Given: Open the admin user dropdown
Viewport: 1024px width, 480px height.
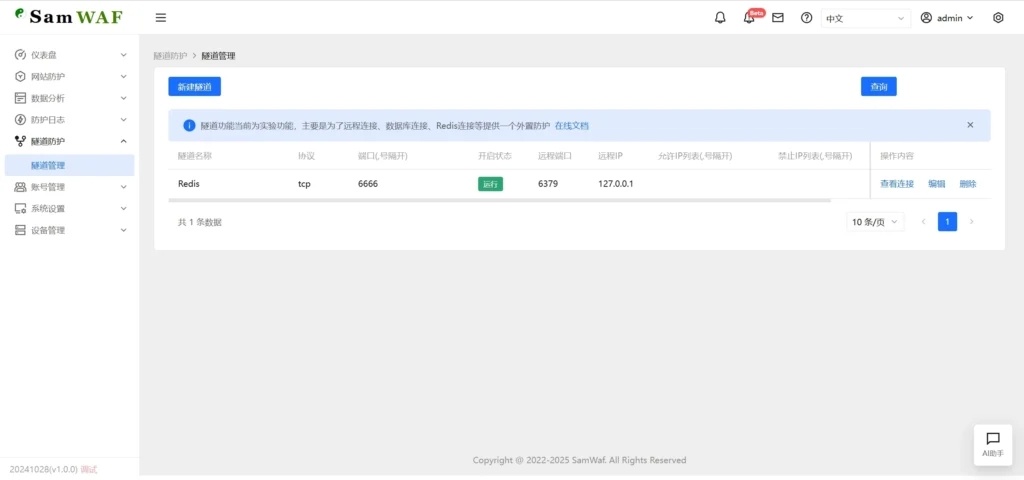Looking at the screenshot, I should point(947,18).
